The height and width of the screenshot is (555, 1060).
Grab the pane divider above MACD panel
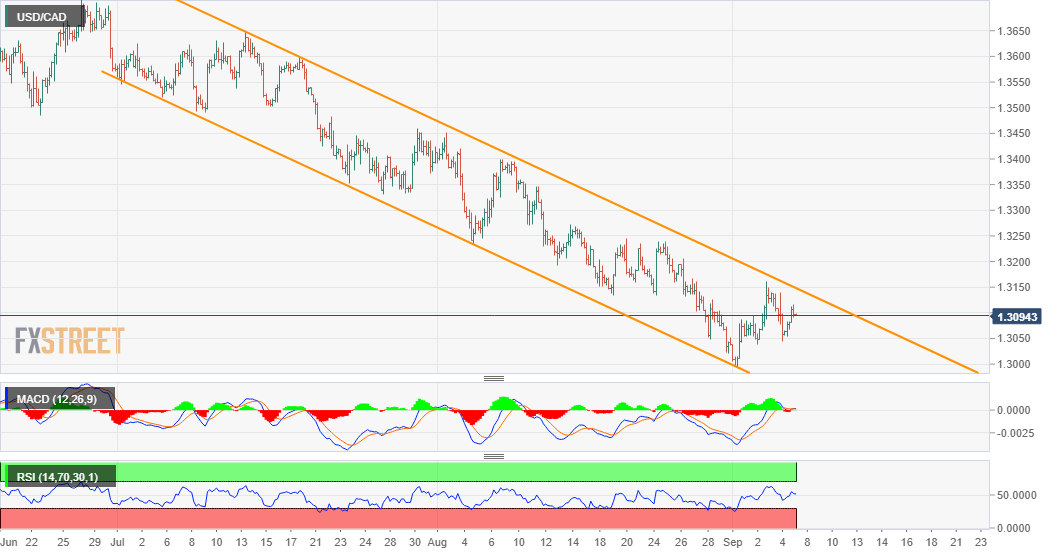[493, 379]
